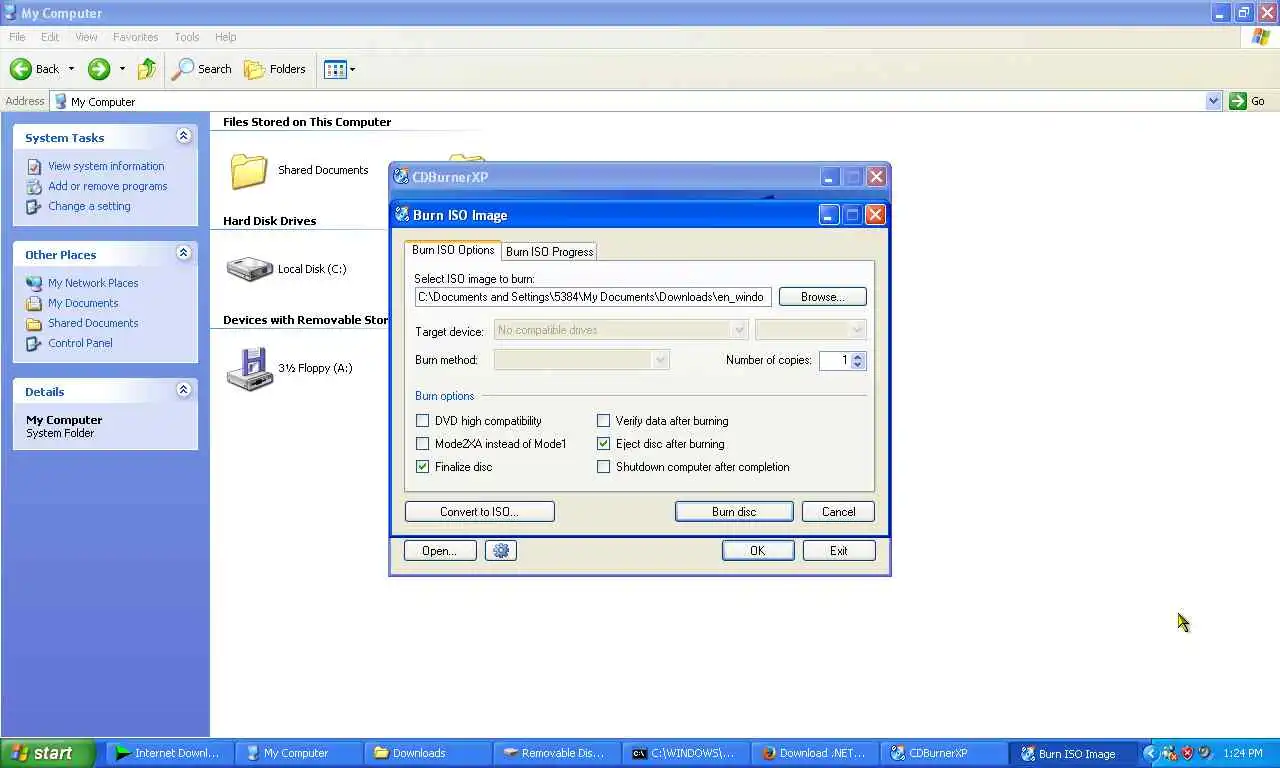Open My Documents in Other Places
Viewport: 1280px width, 768px height.
pyautogui.click(x=83, y=303)
